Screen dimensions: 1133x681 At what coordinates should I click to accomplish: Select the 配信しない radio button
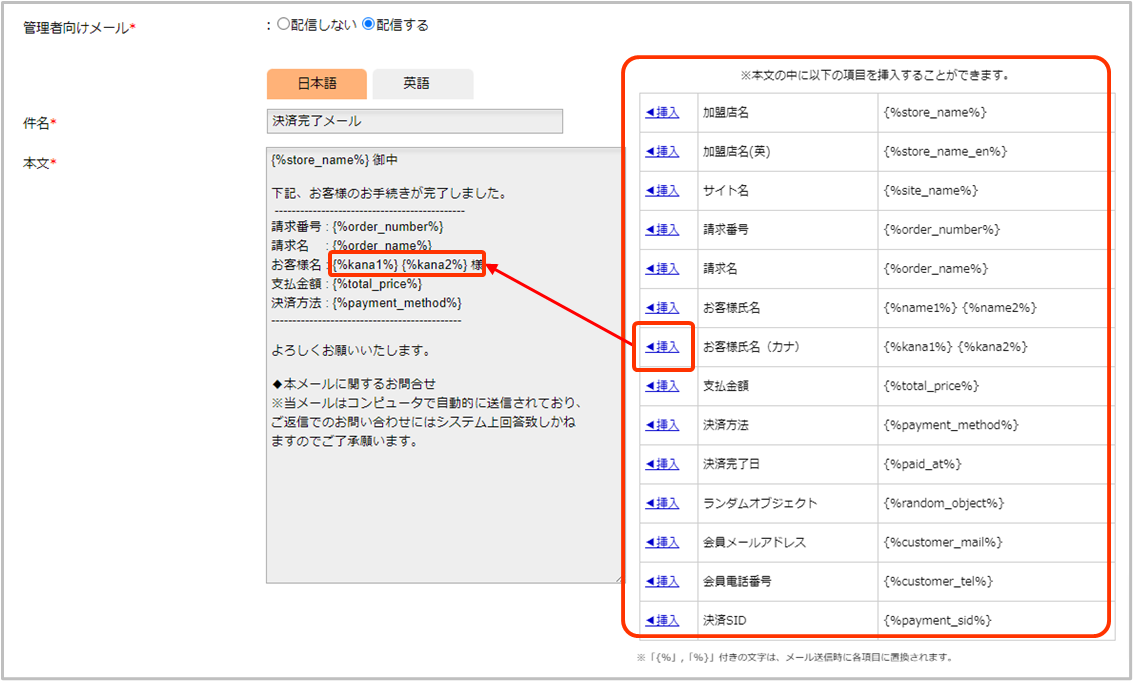point(283,25)
